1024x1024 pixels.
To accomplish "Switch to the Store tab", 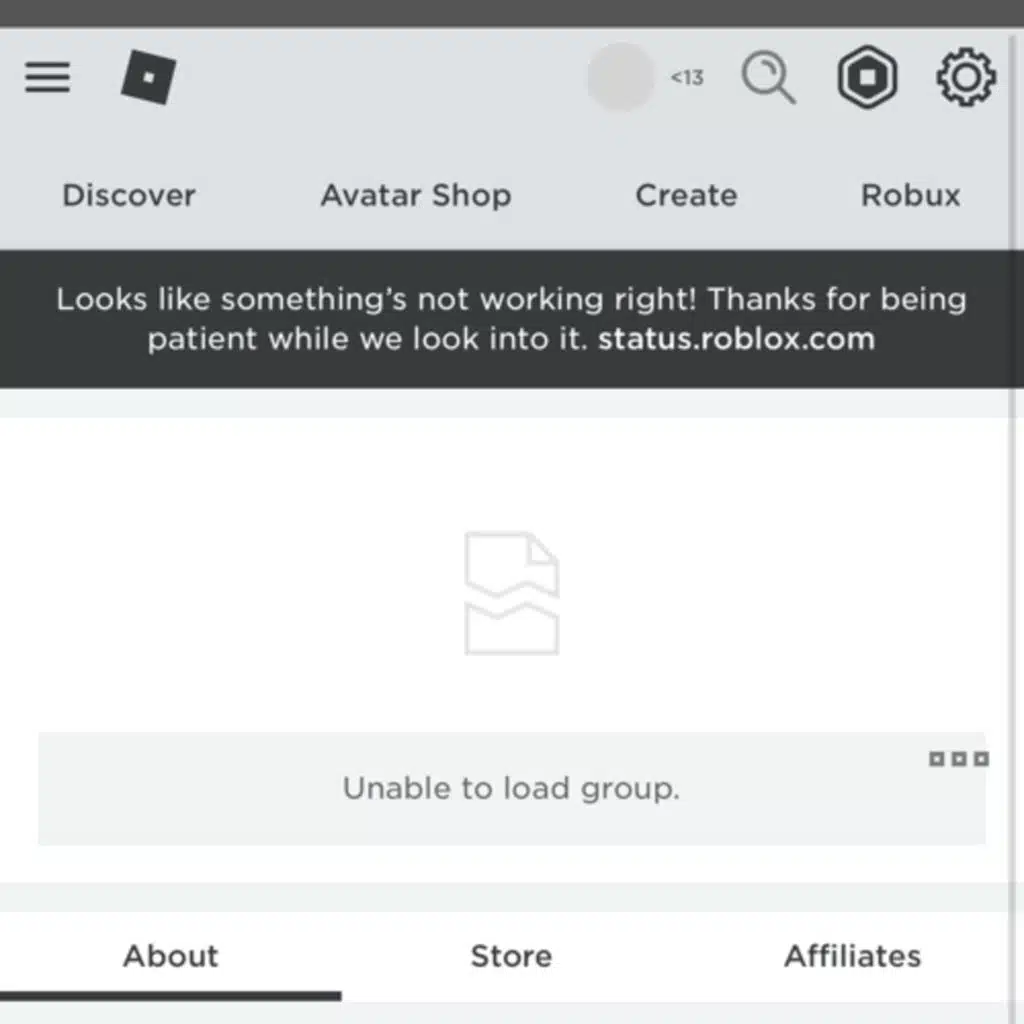I will (511, 956).
